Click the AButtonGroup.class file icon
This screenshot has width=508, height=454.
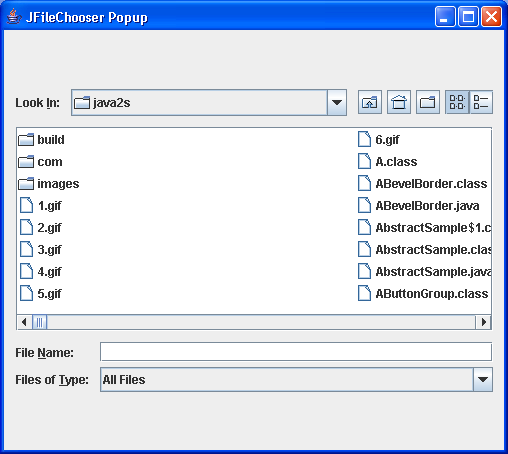coord(364,293)
